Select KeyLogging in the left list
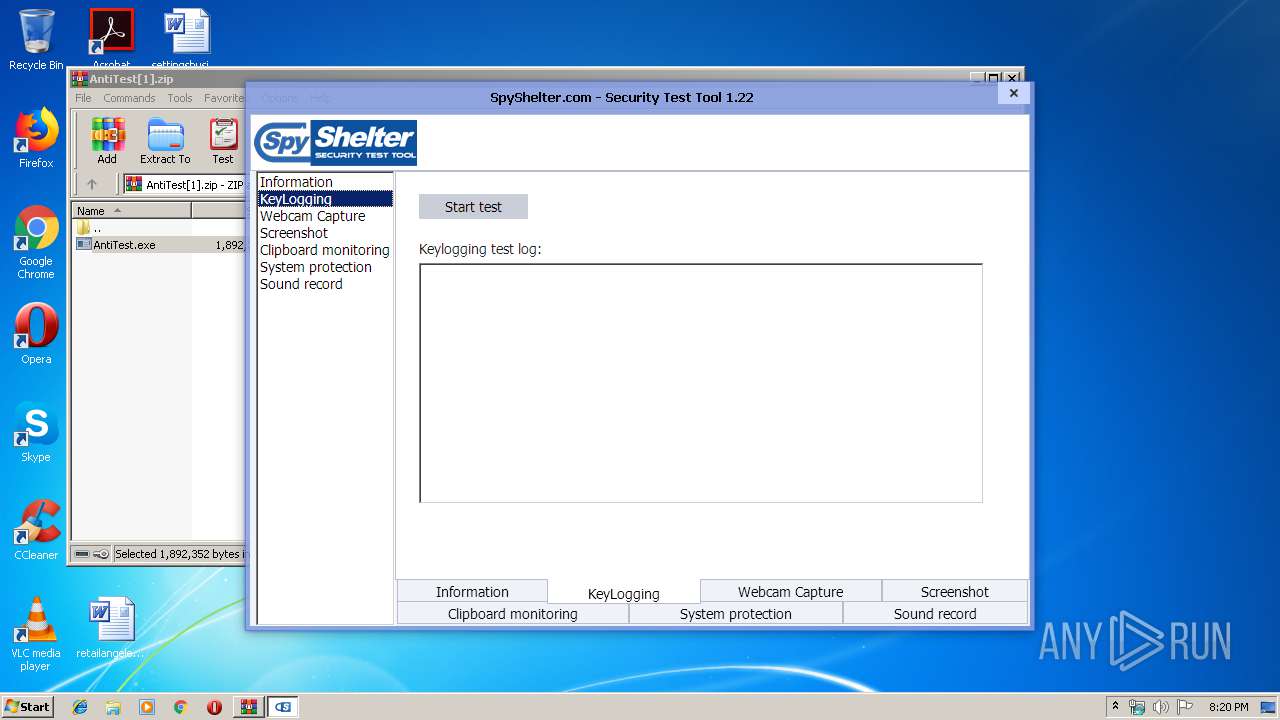Screen dimensions: 1280x720 (x=325, y=199)
